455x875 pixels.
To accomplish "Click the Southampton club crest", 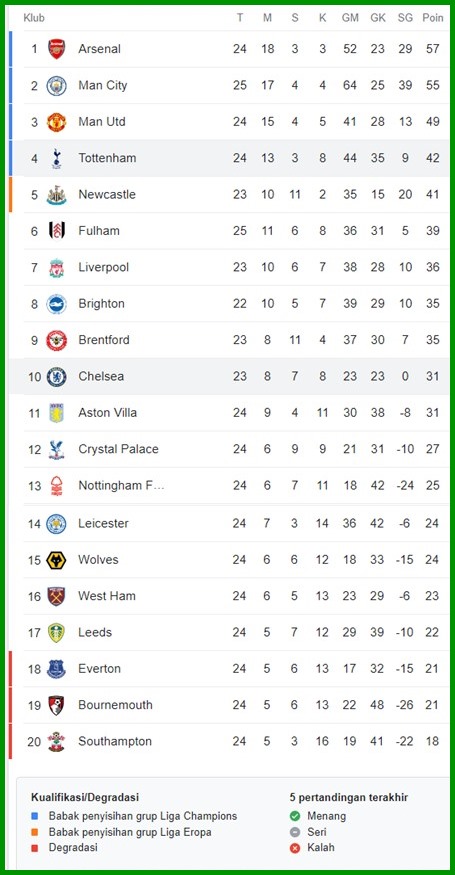I will pos(56,742).
